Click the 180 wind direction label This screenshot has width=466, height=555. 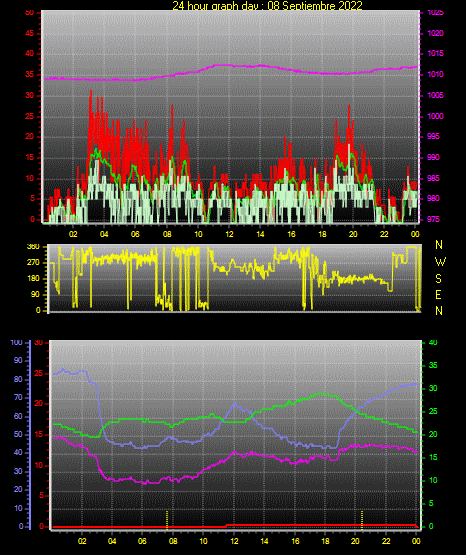pyautogui.click(x=33, y=279)
